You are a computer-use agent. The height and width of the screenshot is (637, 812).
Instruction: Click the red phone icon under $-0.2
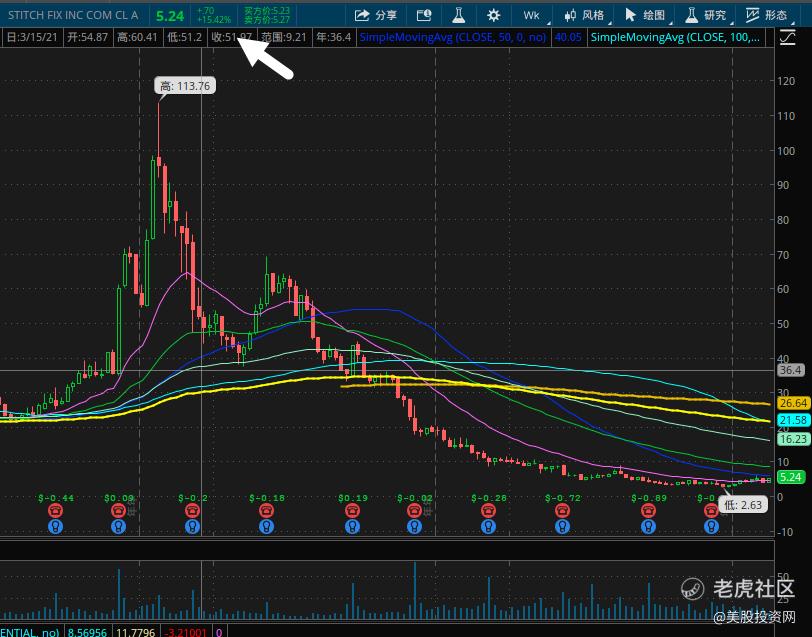[193, 511]
